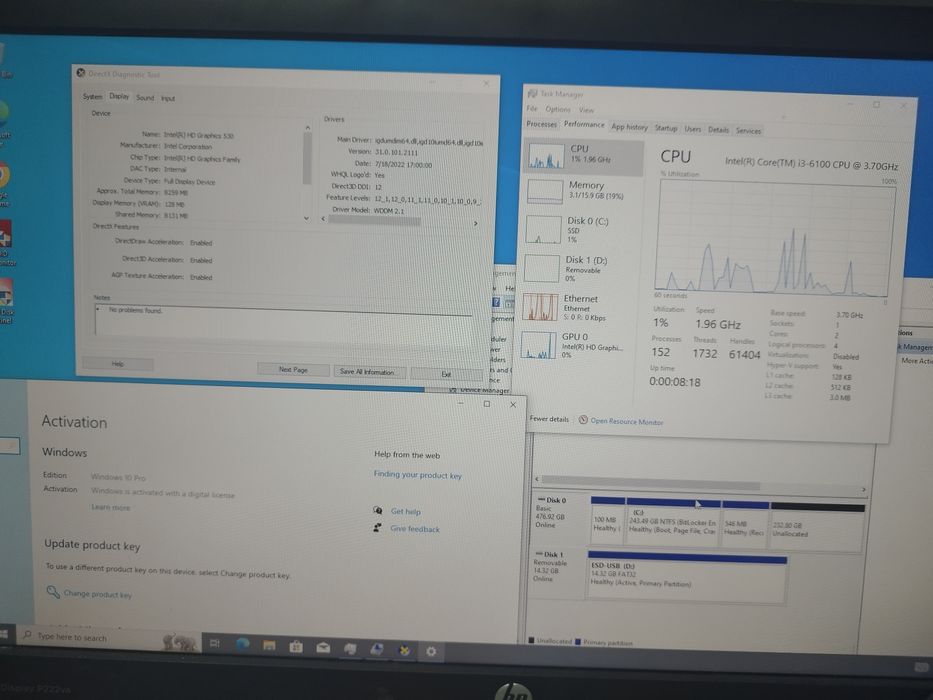Click Get help link in Activation
The width and height of the screenshot is (933, 700).
[x=405, y=511]
